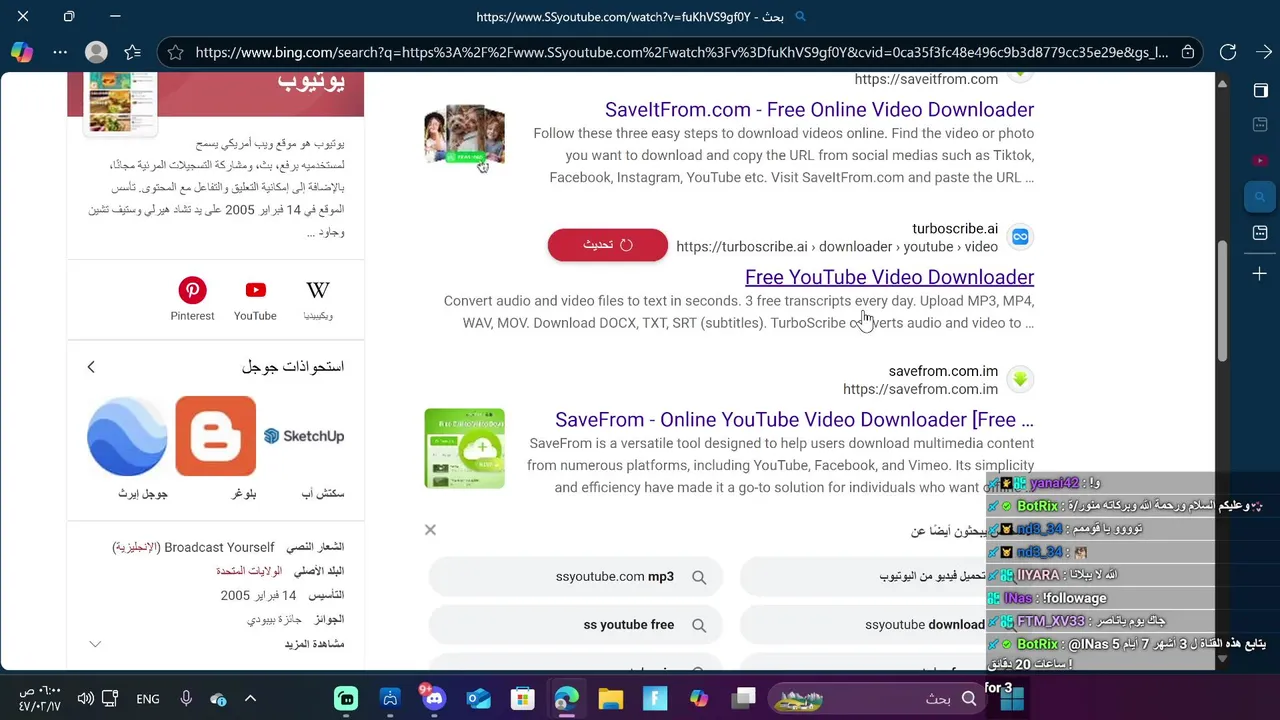Open the Favorites list icon
Screen dimensions: 1280x720
click(x=133, y=52)
